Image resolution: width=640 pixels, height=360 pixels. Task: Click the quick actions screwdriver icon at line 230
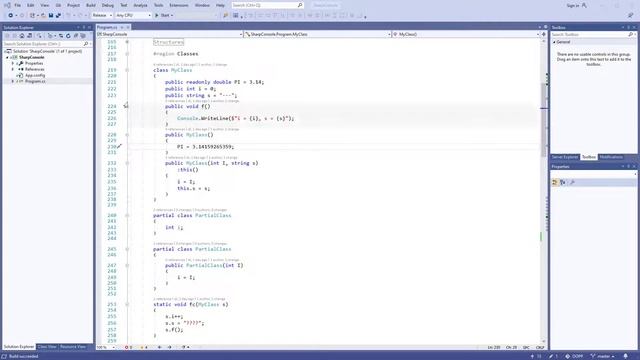(x=119, y=146)
